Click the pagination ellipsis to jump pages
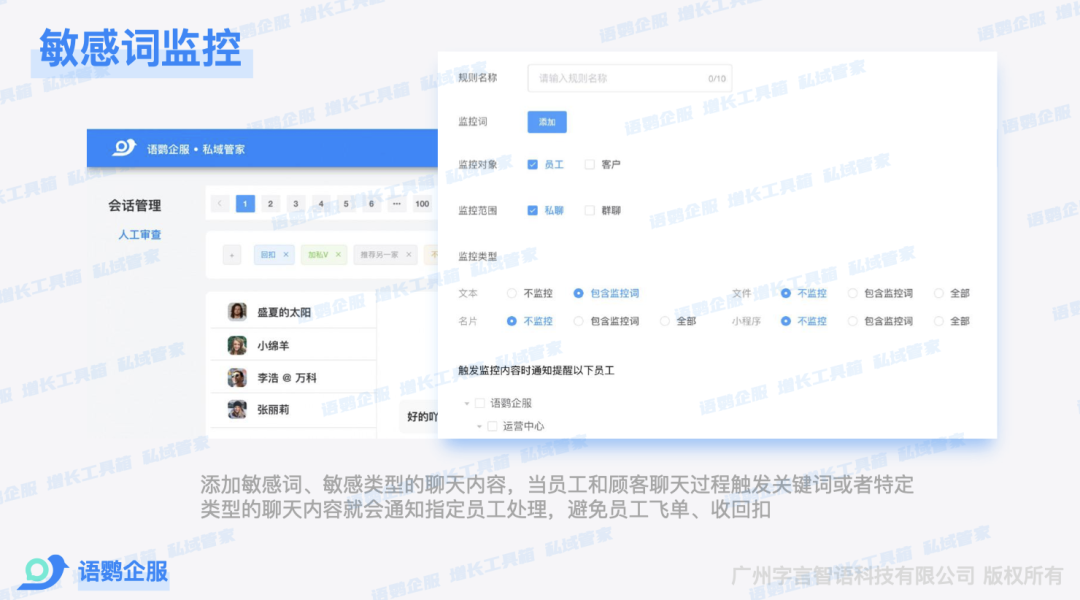 click(396, 204)
